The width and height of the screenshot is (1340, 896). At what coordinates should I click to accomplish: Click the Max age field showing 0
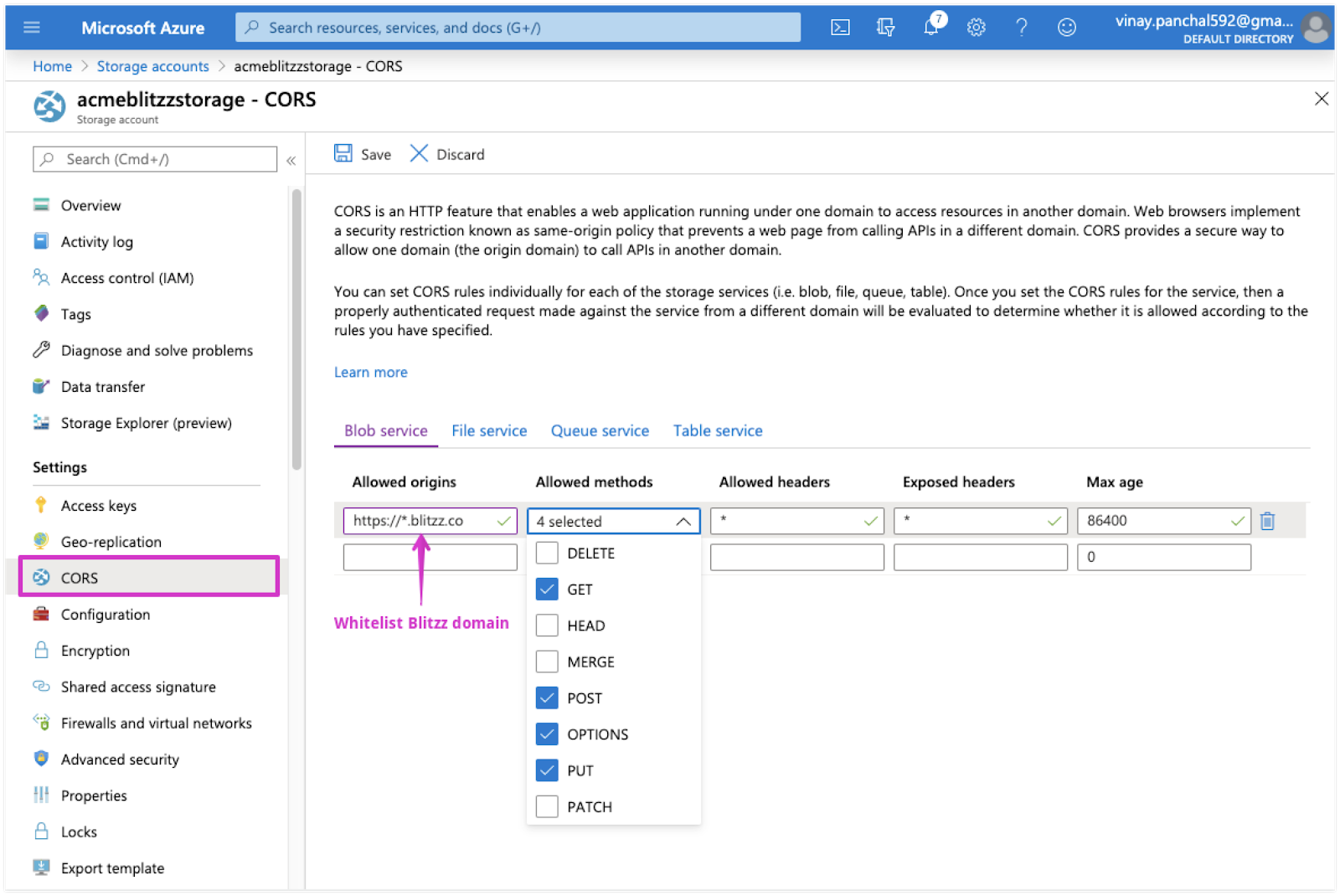[x=1164, y=557]
